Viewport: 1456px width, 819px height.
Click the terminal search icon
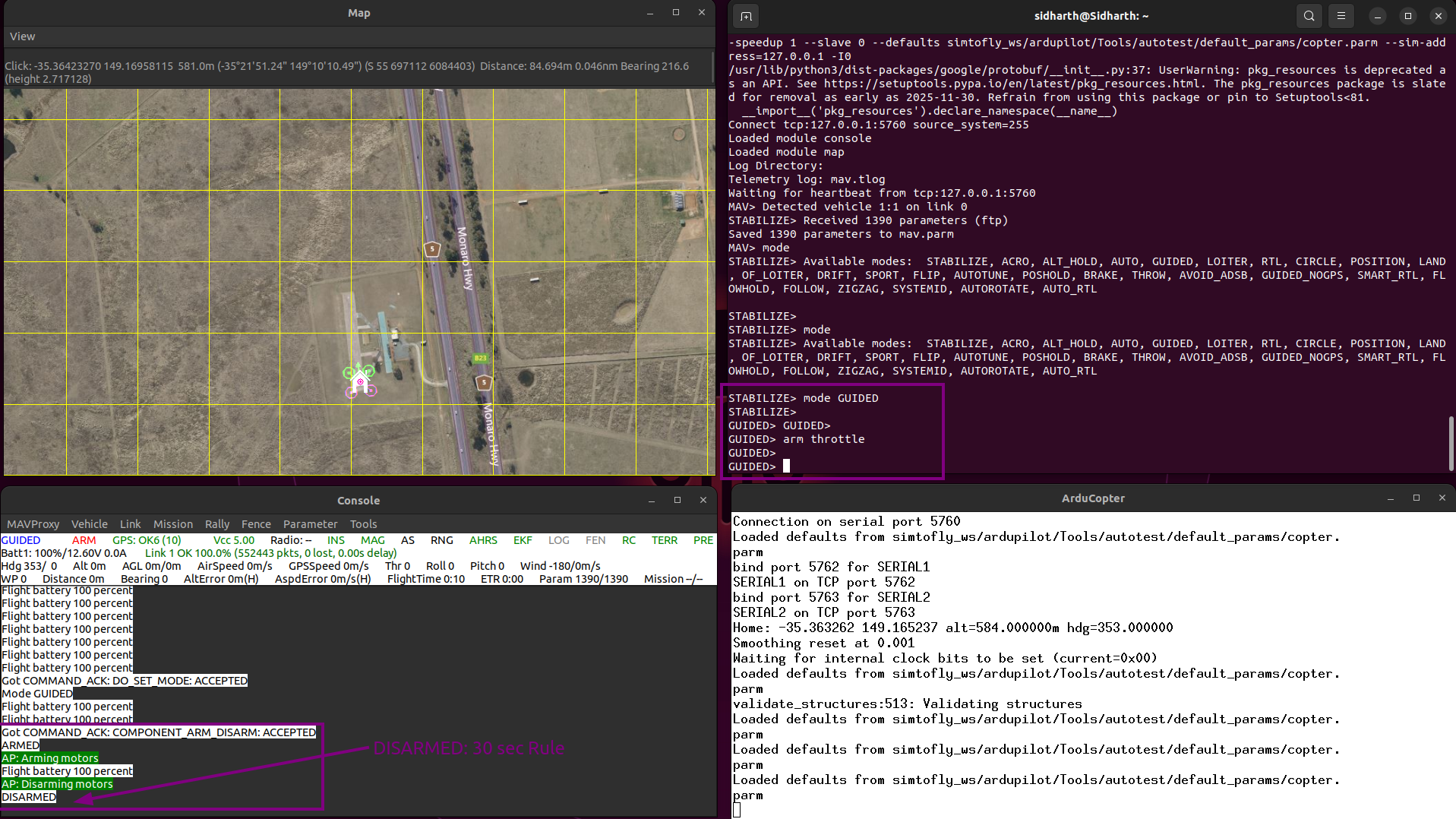pos(1309,16)
